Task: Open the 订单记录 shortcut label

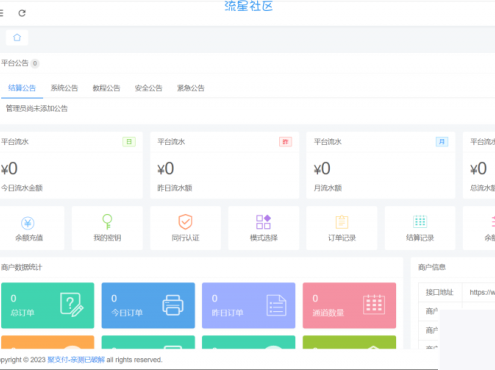Action: [342, 238]
